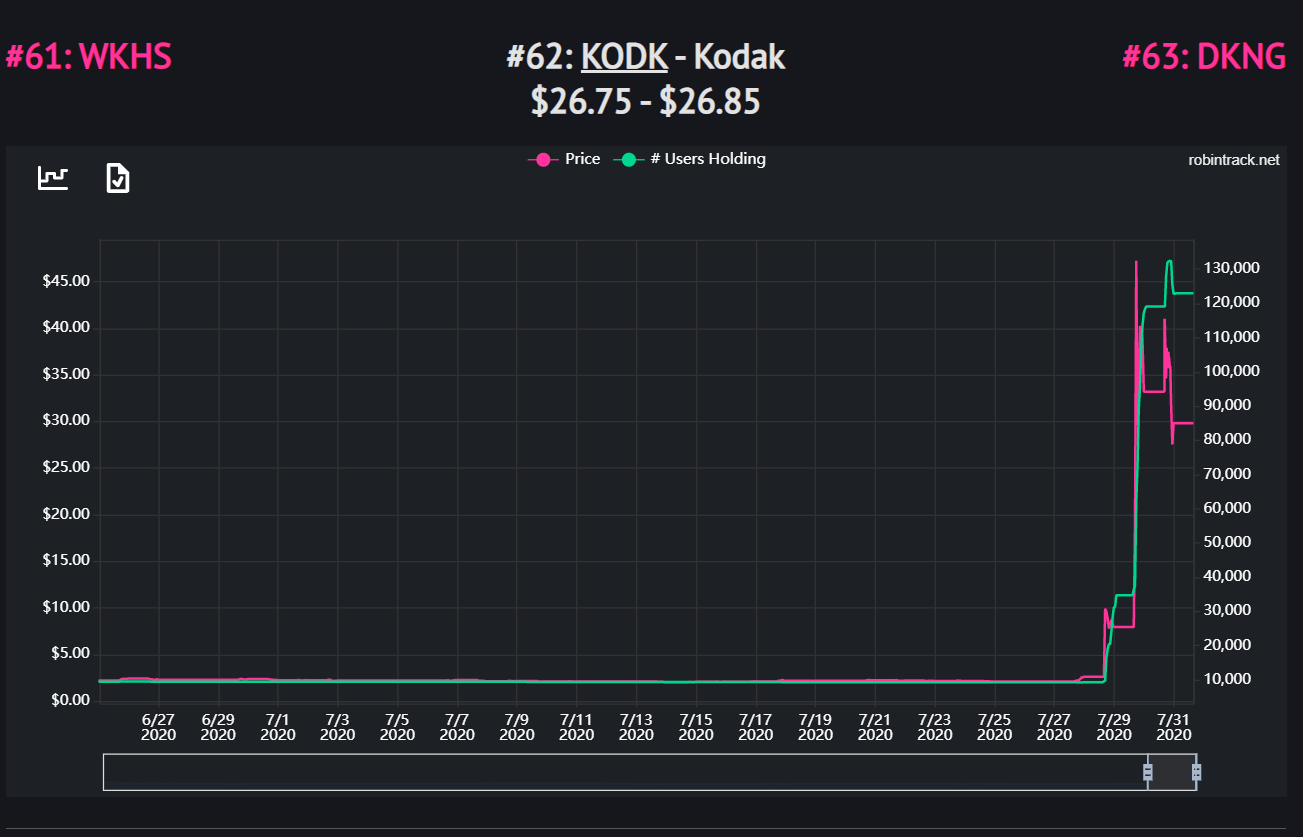The width and height of the screenshot is (1303, 837).
Task: Click the step-line chart mode icon
Action: 53,178
